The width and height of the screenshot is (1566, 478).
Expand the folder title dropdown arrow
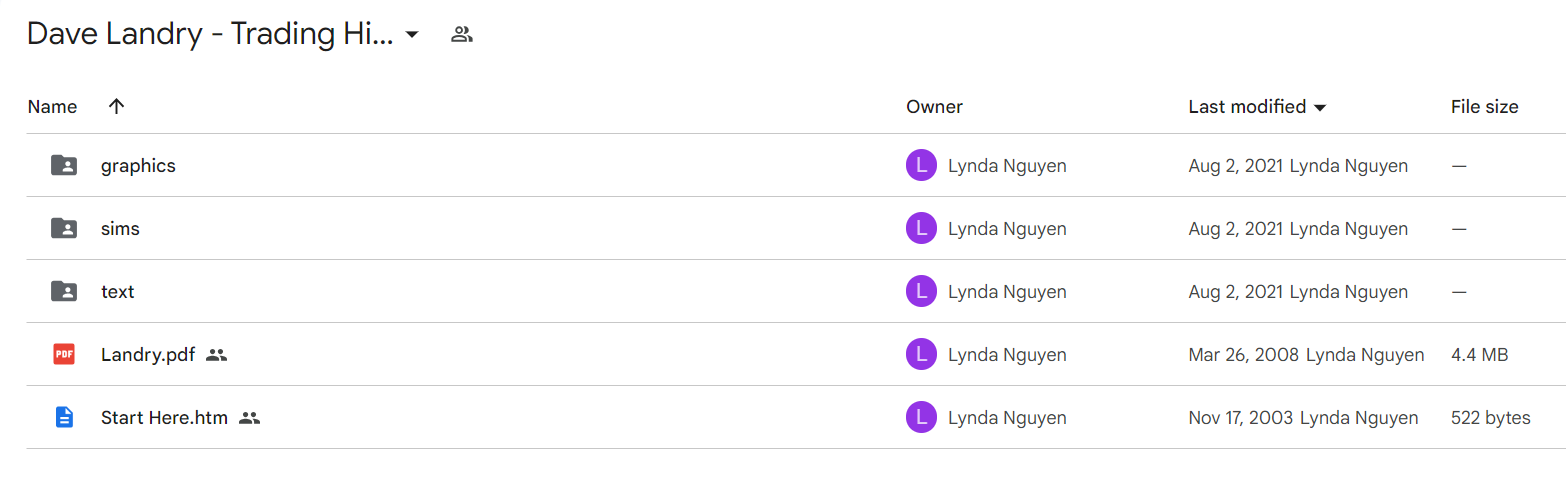(411, 35)
